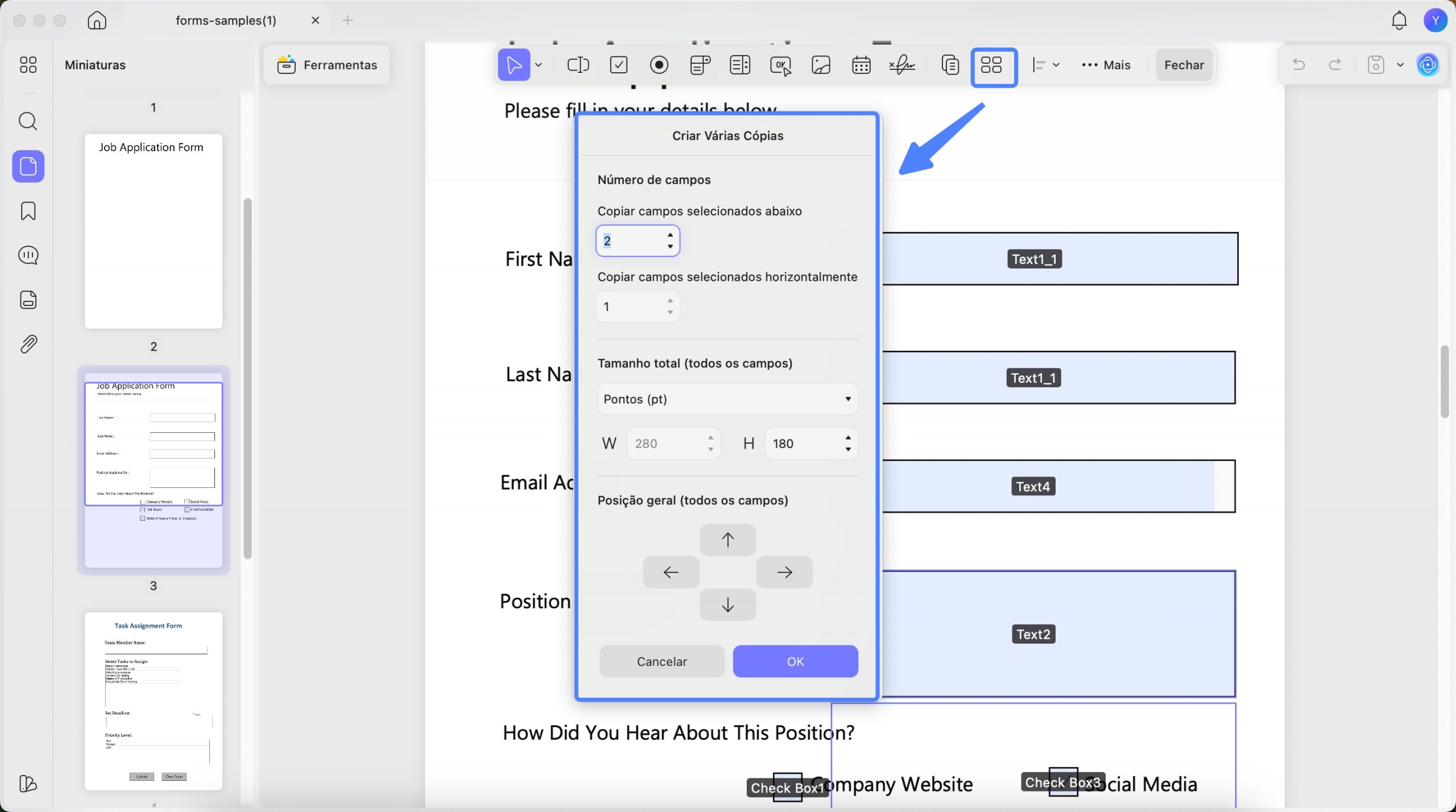Open the bookmarks panel icon
The width and height of the screenshot is (1456, 812).
click(28, 211)
